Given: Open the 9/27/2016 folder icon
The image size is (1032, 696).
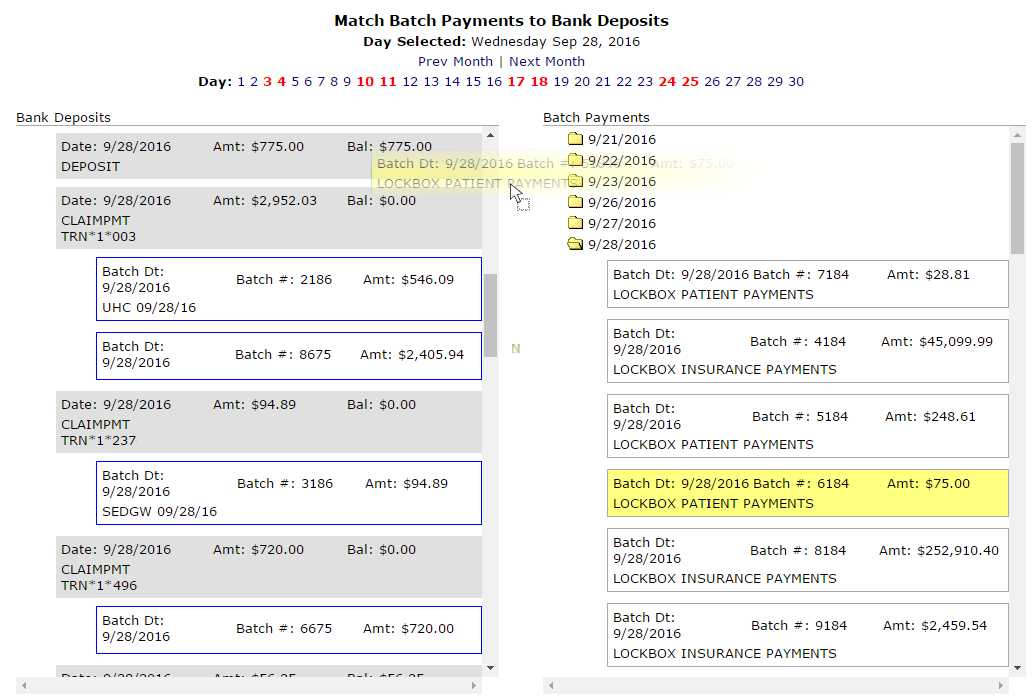Looking at the screenshot, I should pos(575,223).
